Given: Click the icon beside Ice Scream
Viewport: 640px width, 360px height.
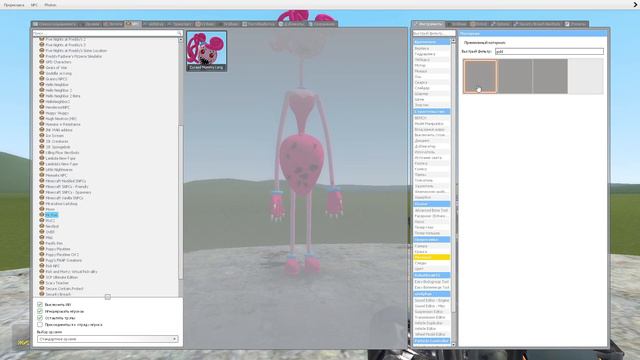Looking at the screenshot, I should (x=42, y=135).
